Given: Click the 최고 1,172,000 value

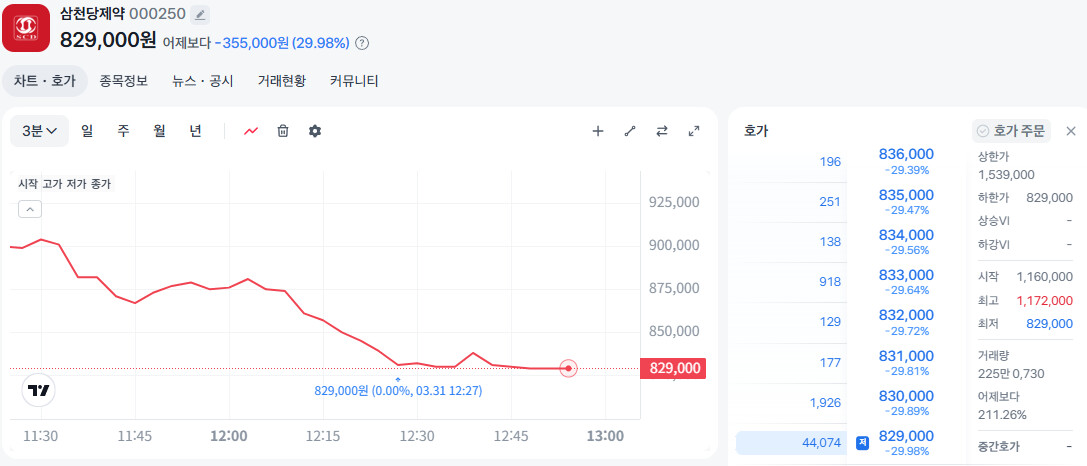Looking at the screenshot, I should 1045,300.
